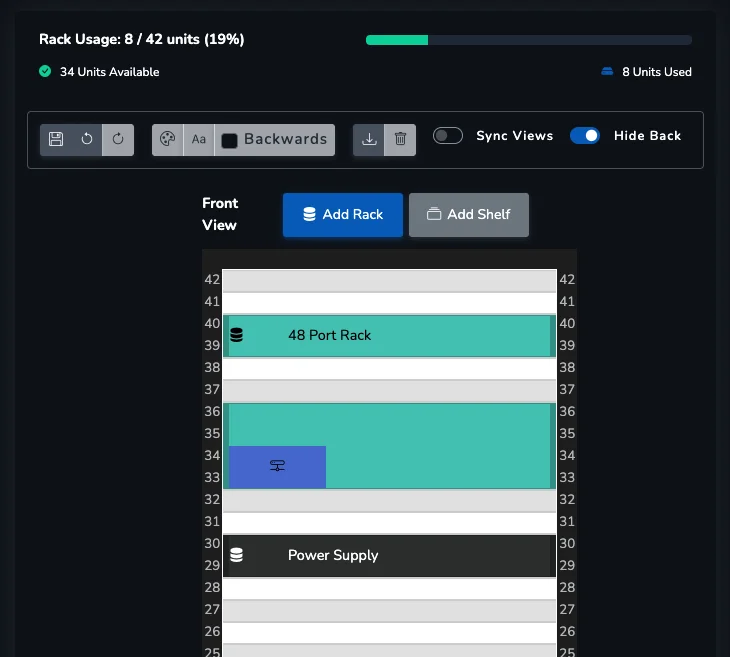Click the Add Rack button

343,215
